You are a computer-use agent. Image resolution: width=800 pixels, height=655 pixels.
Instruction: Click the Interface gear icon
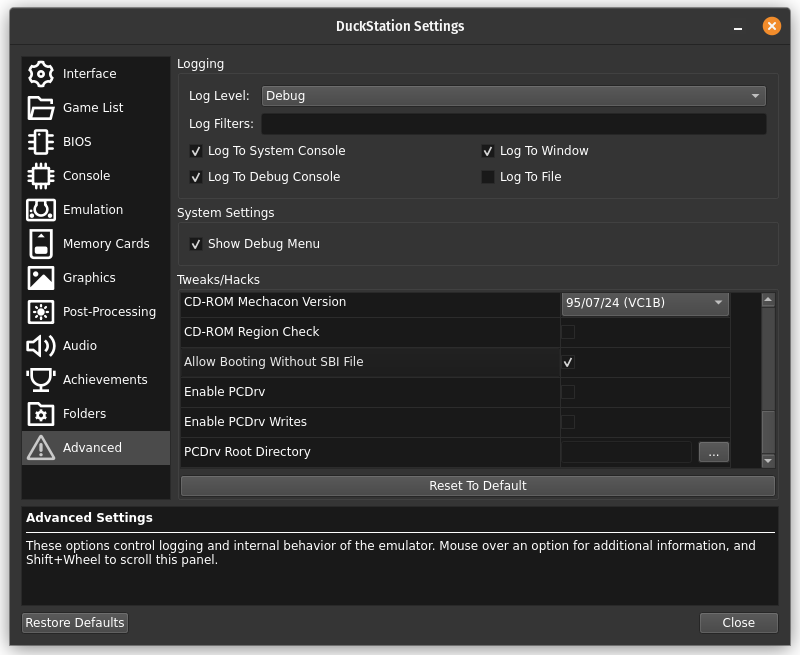[x=41, y=74]
